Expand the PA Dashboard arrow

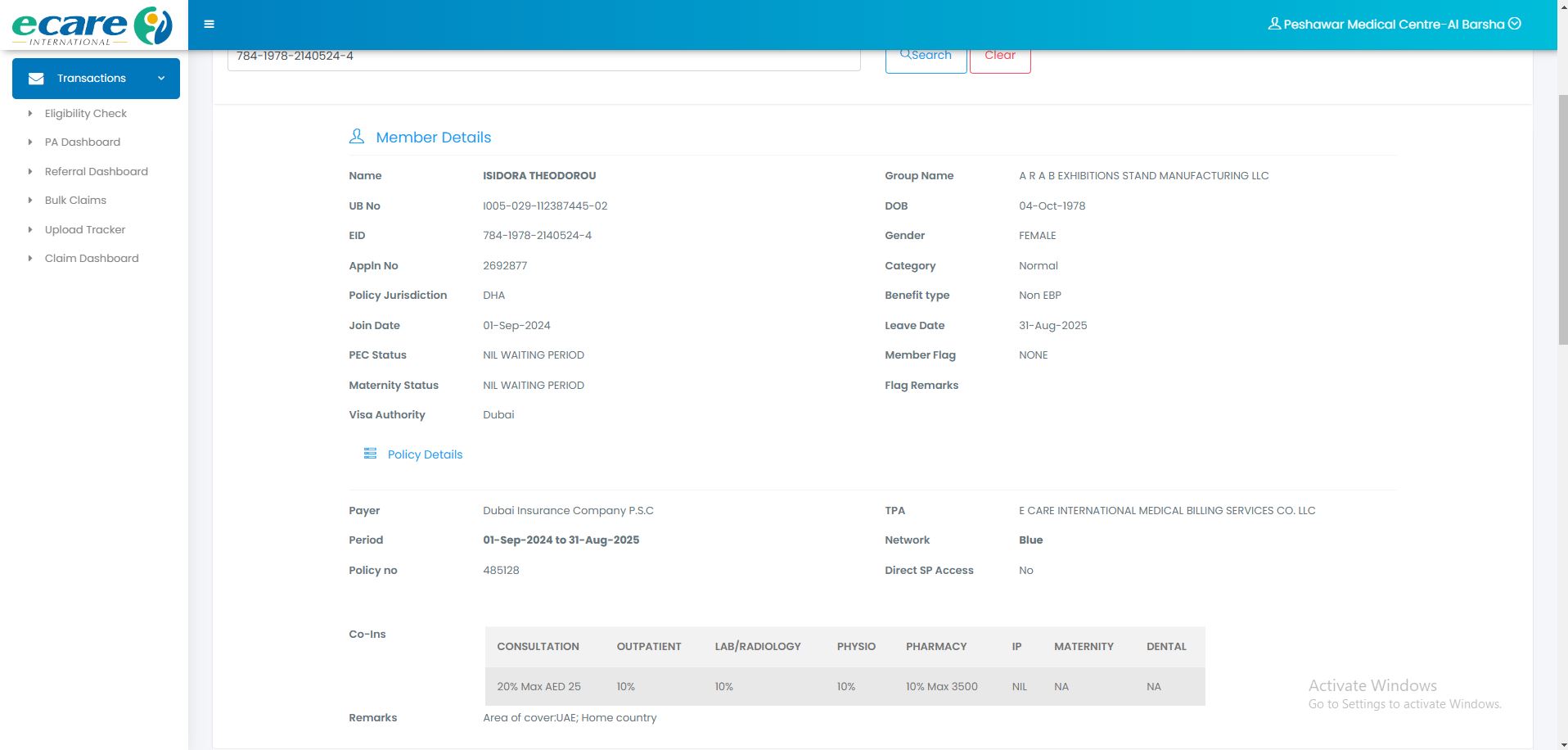point(30,142)
